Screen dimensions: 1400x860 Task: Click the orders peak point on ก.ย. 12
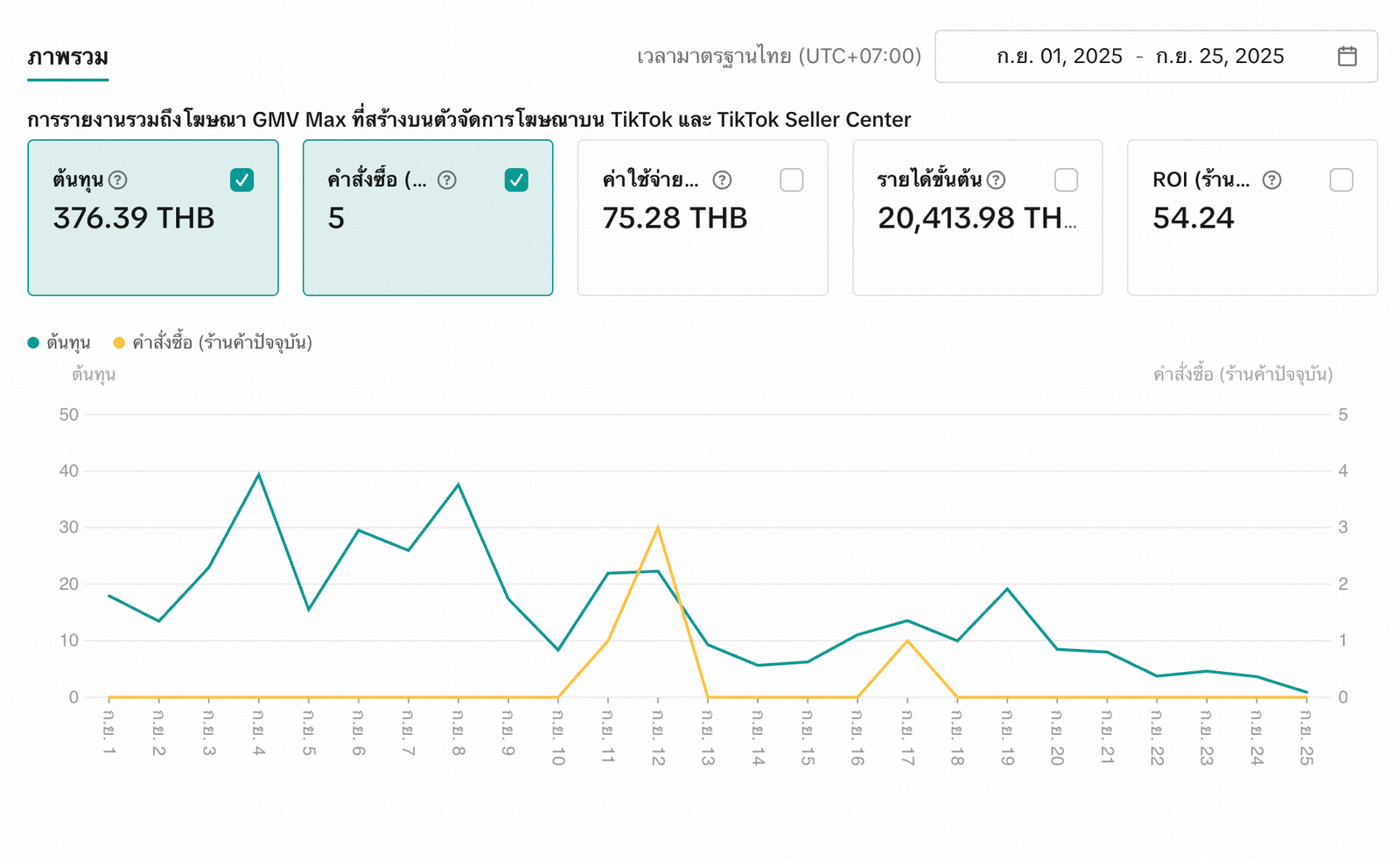click(x=657, y=528)
